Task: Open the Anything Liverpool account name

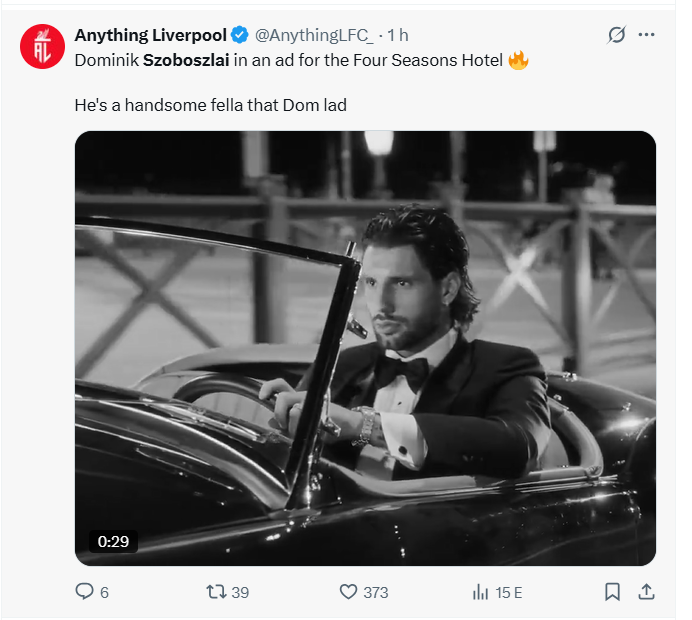Action: pyautogui.click(x=151, y=36)
